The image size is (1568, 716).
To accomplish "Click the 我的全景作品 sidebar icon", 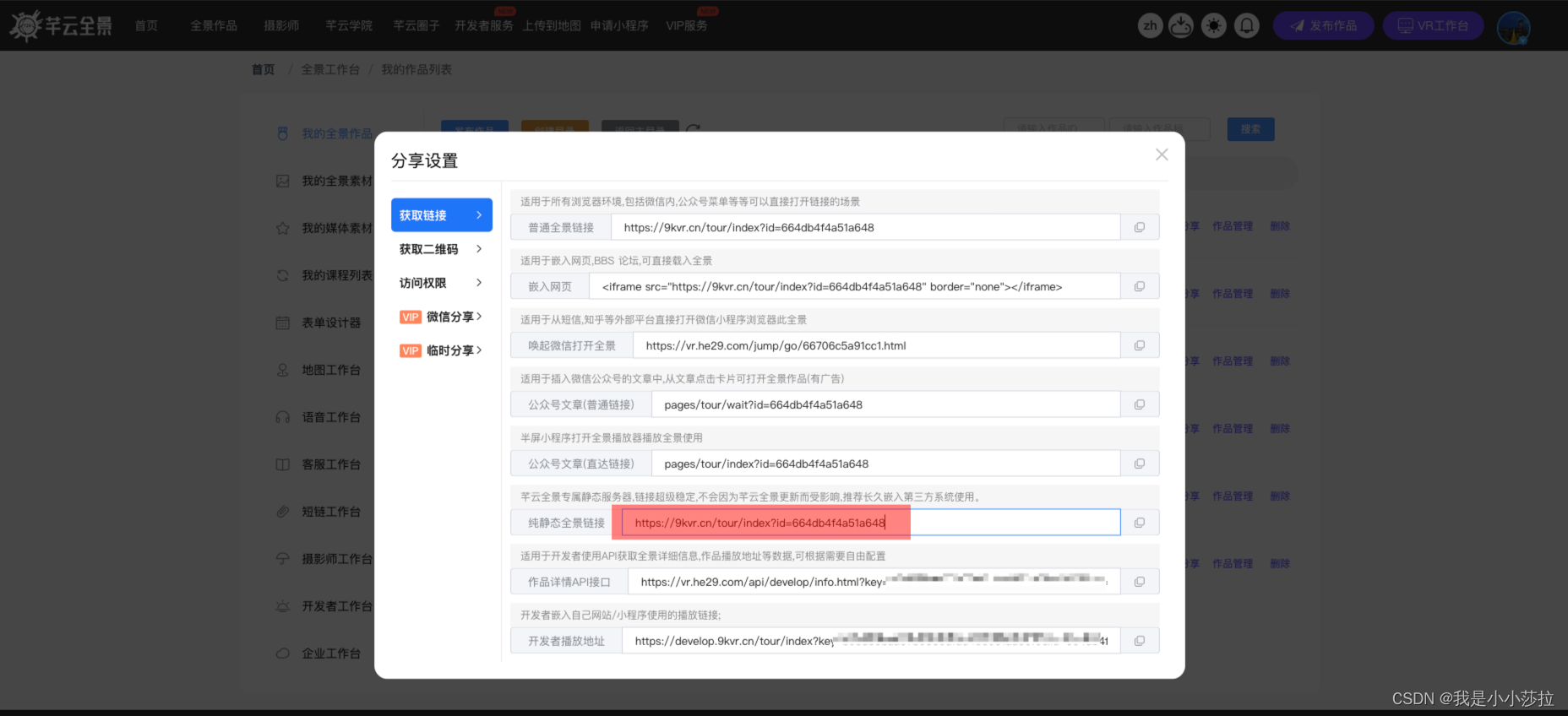I will click(283, 133).
